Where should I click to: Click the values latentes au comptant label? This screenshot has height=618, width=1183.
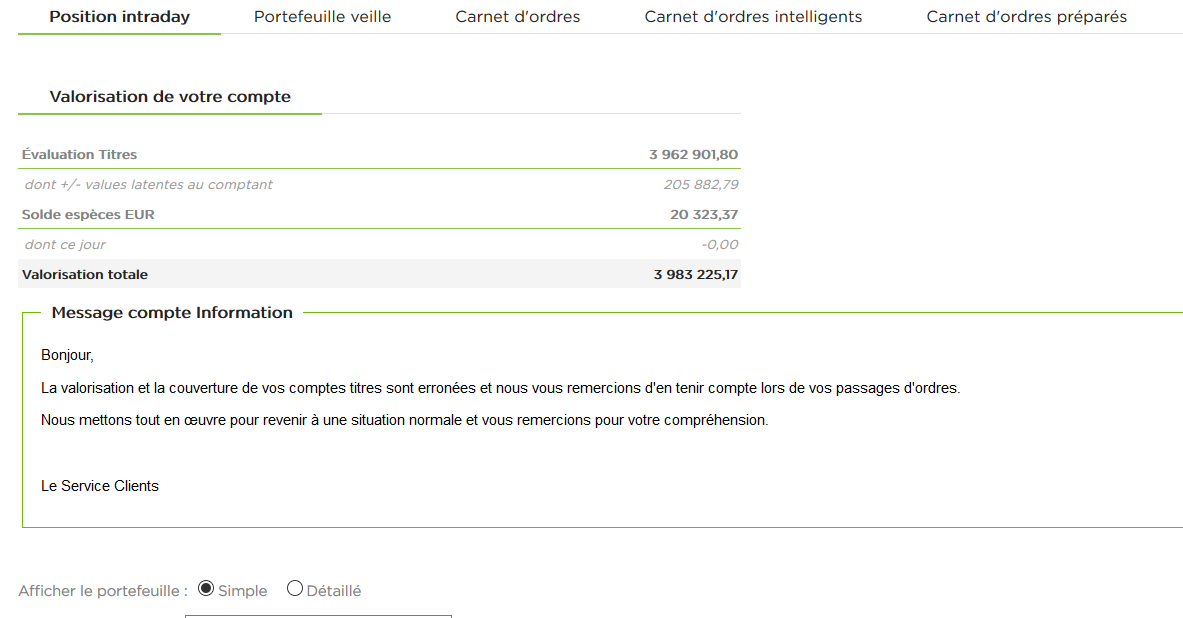click(149, 185)
